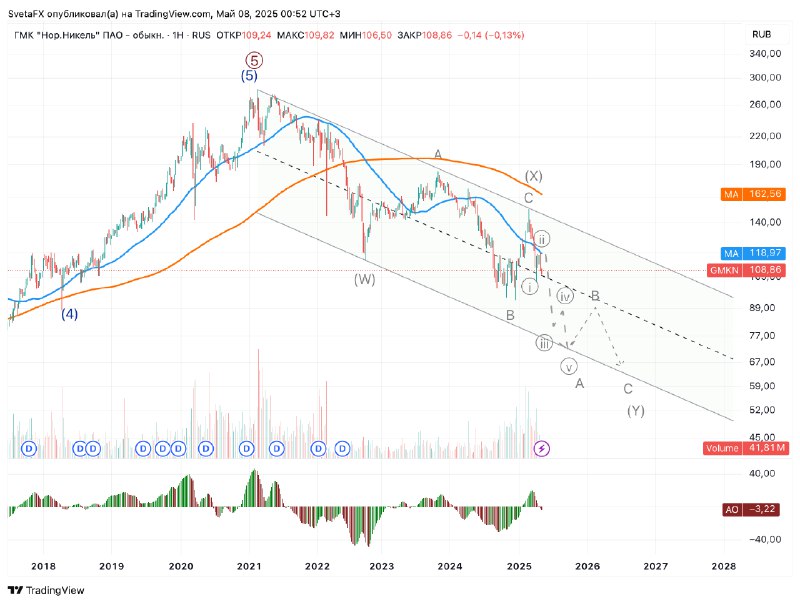
Task: Click the orange MA 162,56 price label
Action: point(753,194)
